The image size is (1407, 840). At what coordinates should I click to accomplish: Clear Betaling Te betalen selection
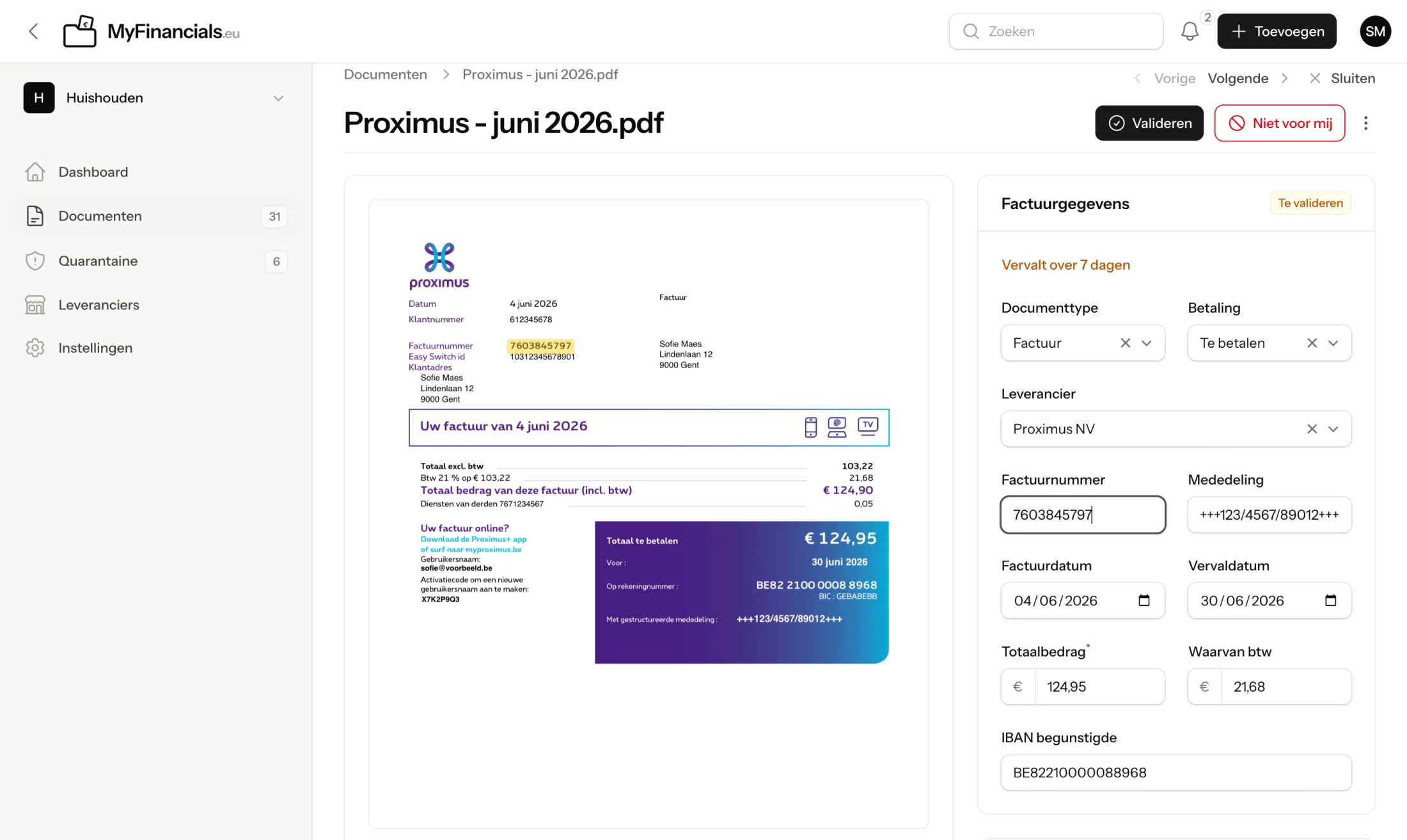click(1312, 343)
